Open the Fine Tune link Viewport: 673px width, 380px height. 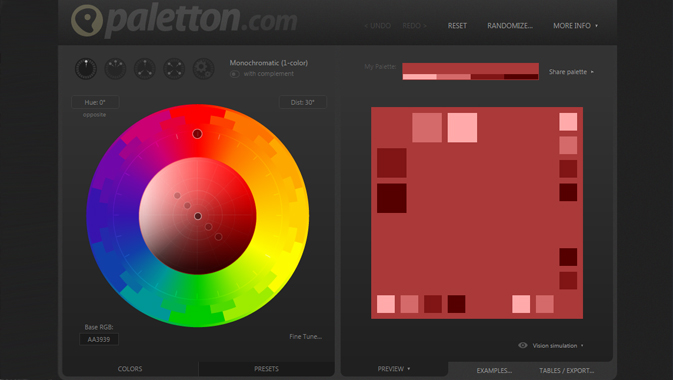[x=306, y=337]
